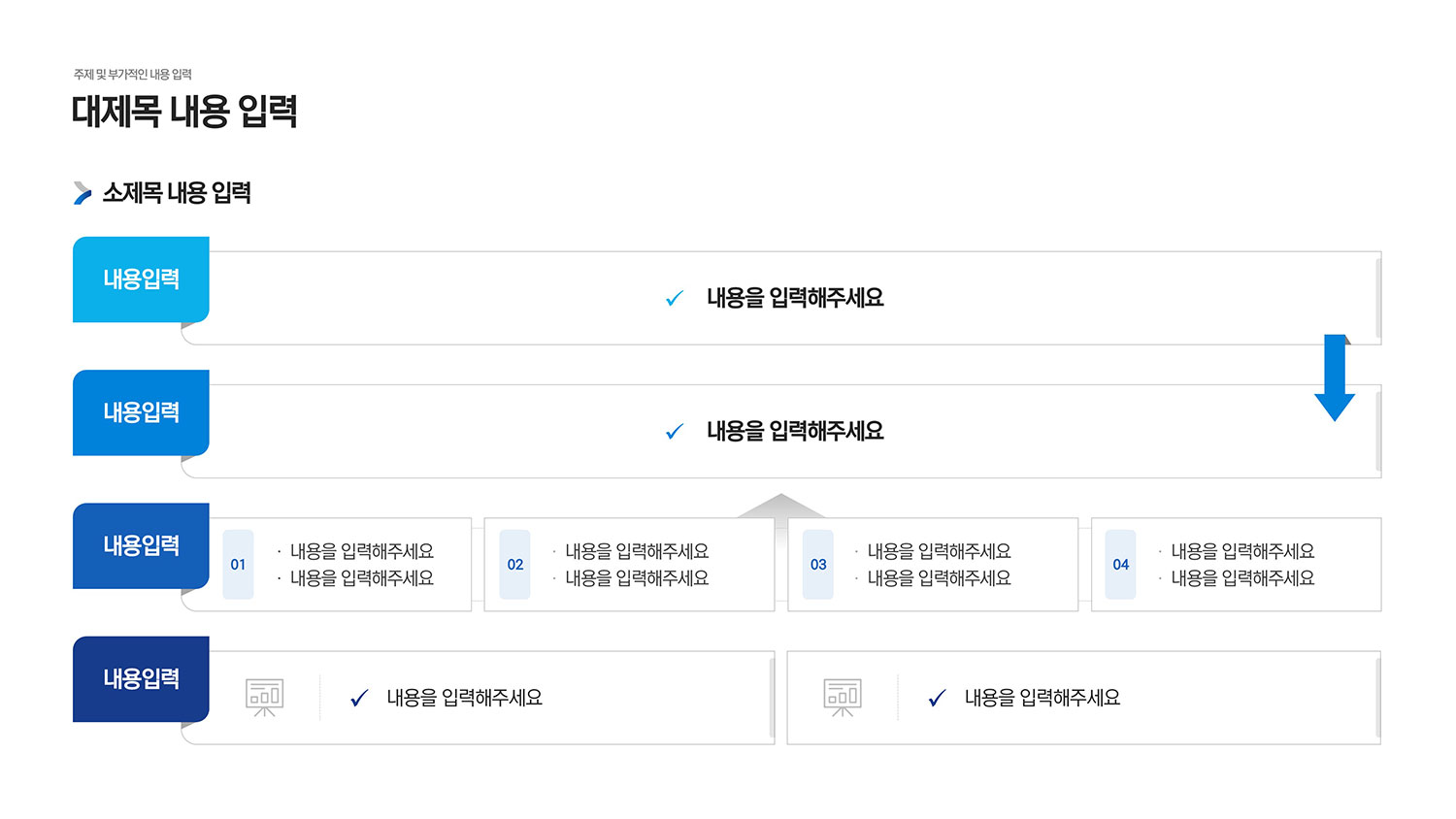Click the second bullet line in card 01
Viewport: 1456px width, 819px height.
point(362,578)
